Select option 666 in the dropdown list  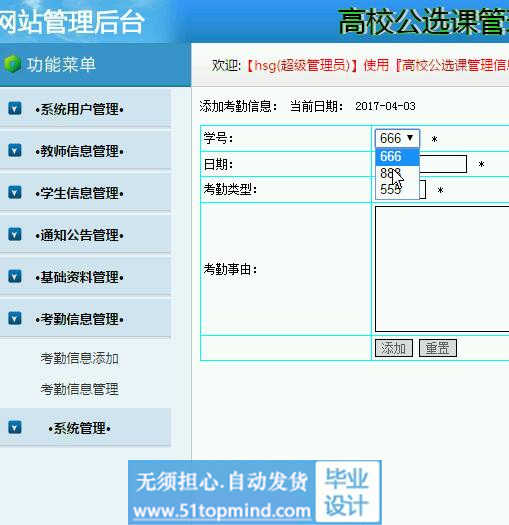[397, 156]
